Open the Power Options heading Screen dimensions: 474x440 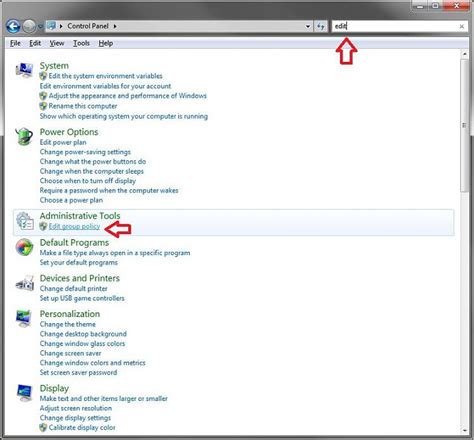click(69, 132)
